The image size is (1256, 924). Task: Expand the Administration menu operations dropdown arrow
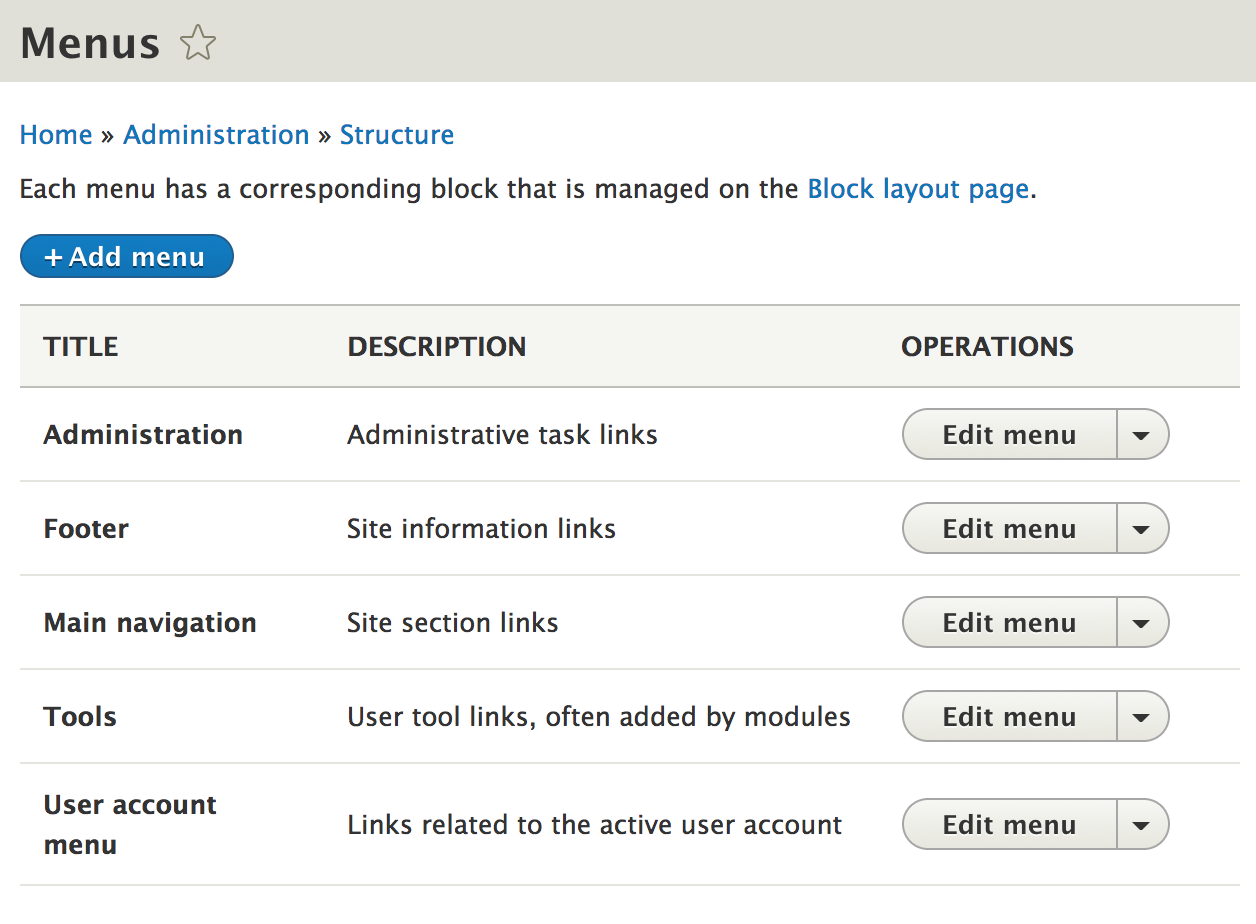point(1142,435)
